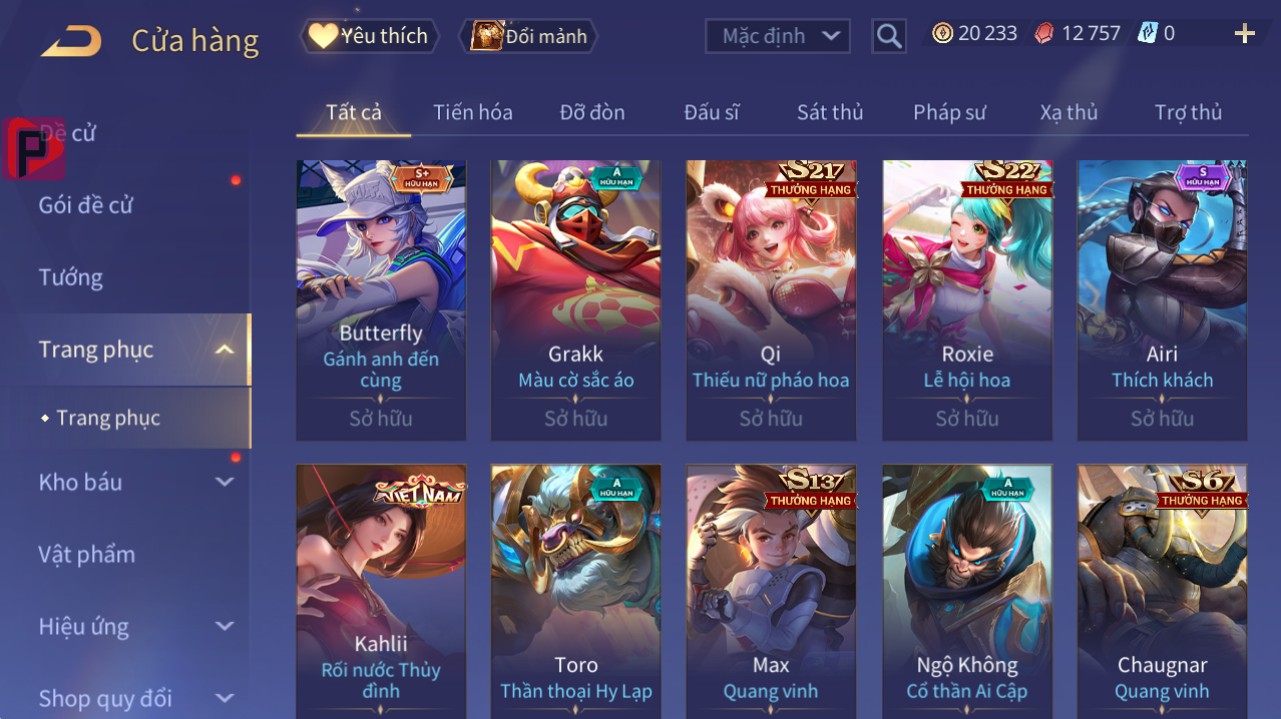Expand the Shop quy đổi section
Screen dimensions: 1281x719
point(225,698)
